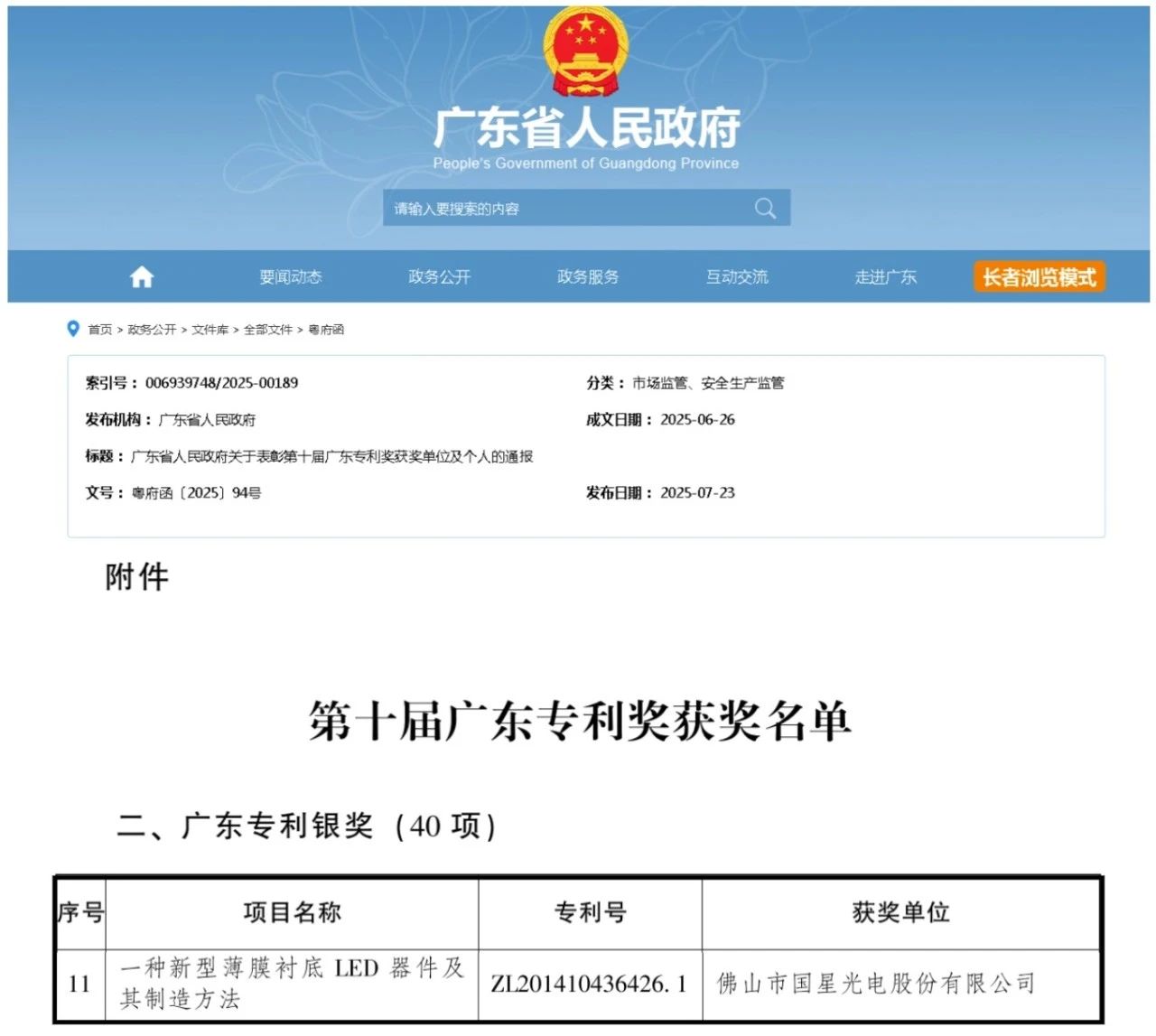Click the home icon in navigation bar

click(141, 276)
